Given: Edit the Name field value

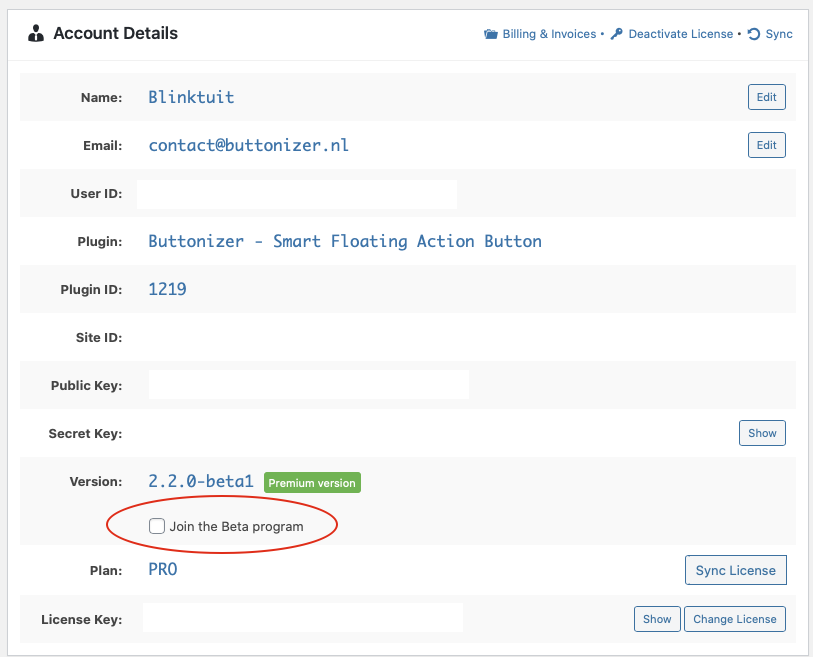Looking at the screenshot, I should click(766, 97).
